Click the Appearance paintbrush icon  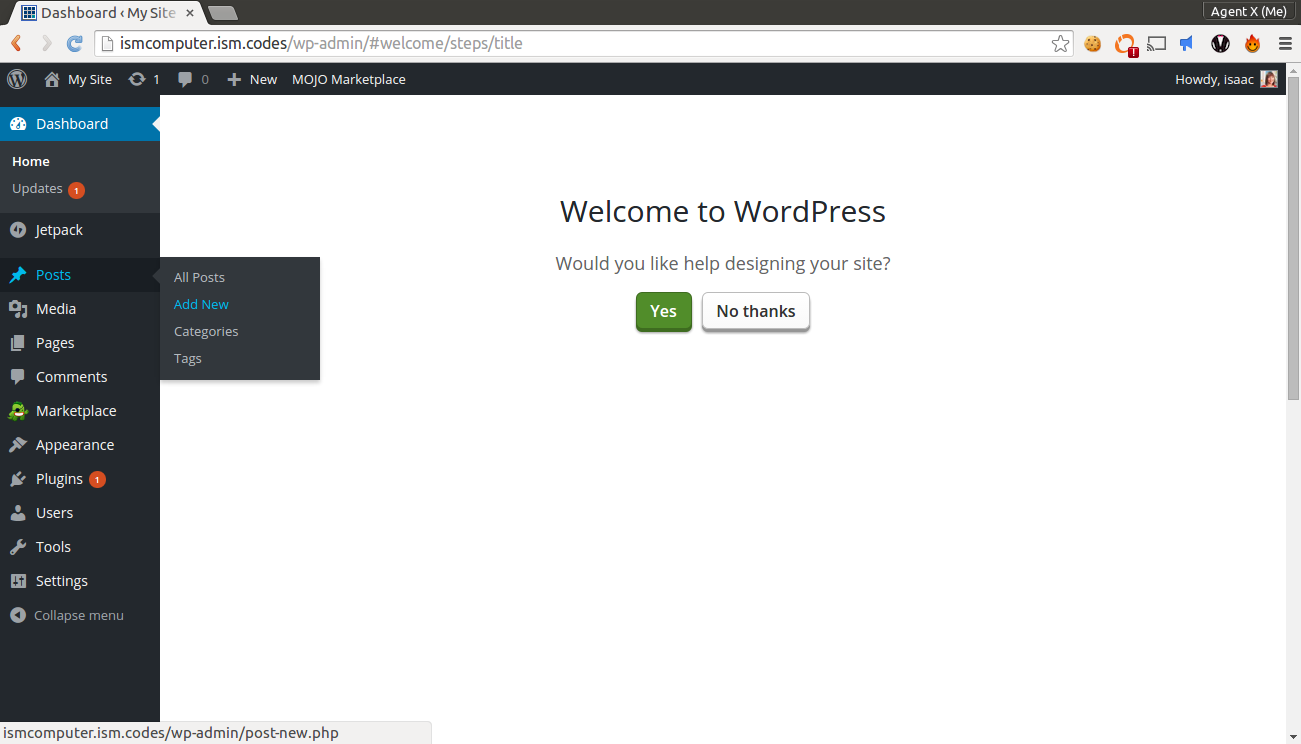tap(18, 445)
